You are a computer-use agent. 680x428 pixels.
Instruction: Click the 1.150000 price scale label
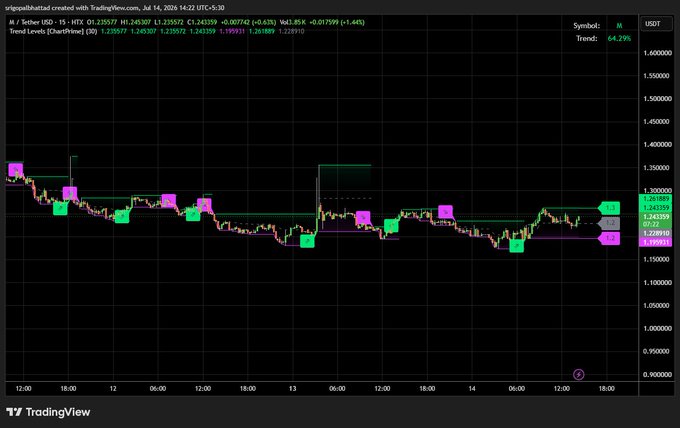point(657,259)
